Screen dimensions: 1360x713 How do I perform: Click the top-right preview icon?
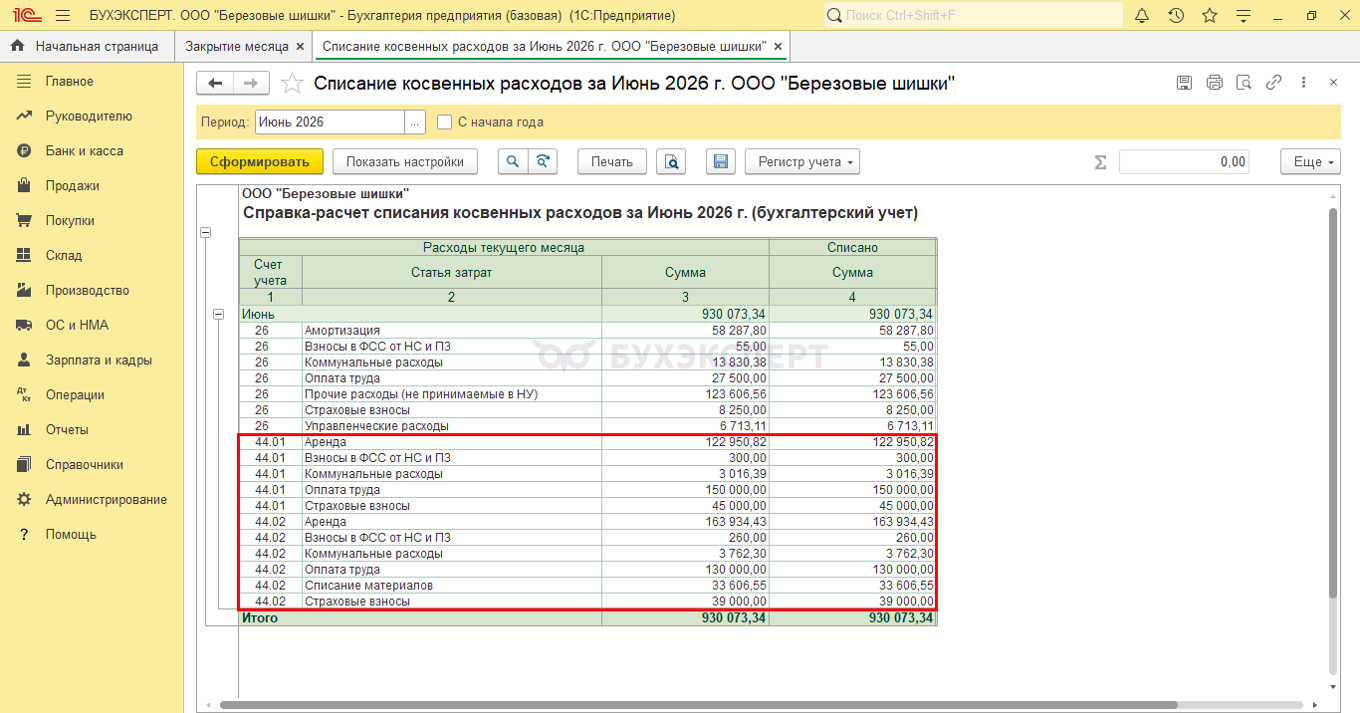(1244, 83)
